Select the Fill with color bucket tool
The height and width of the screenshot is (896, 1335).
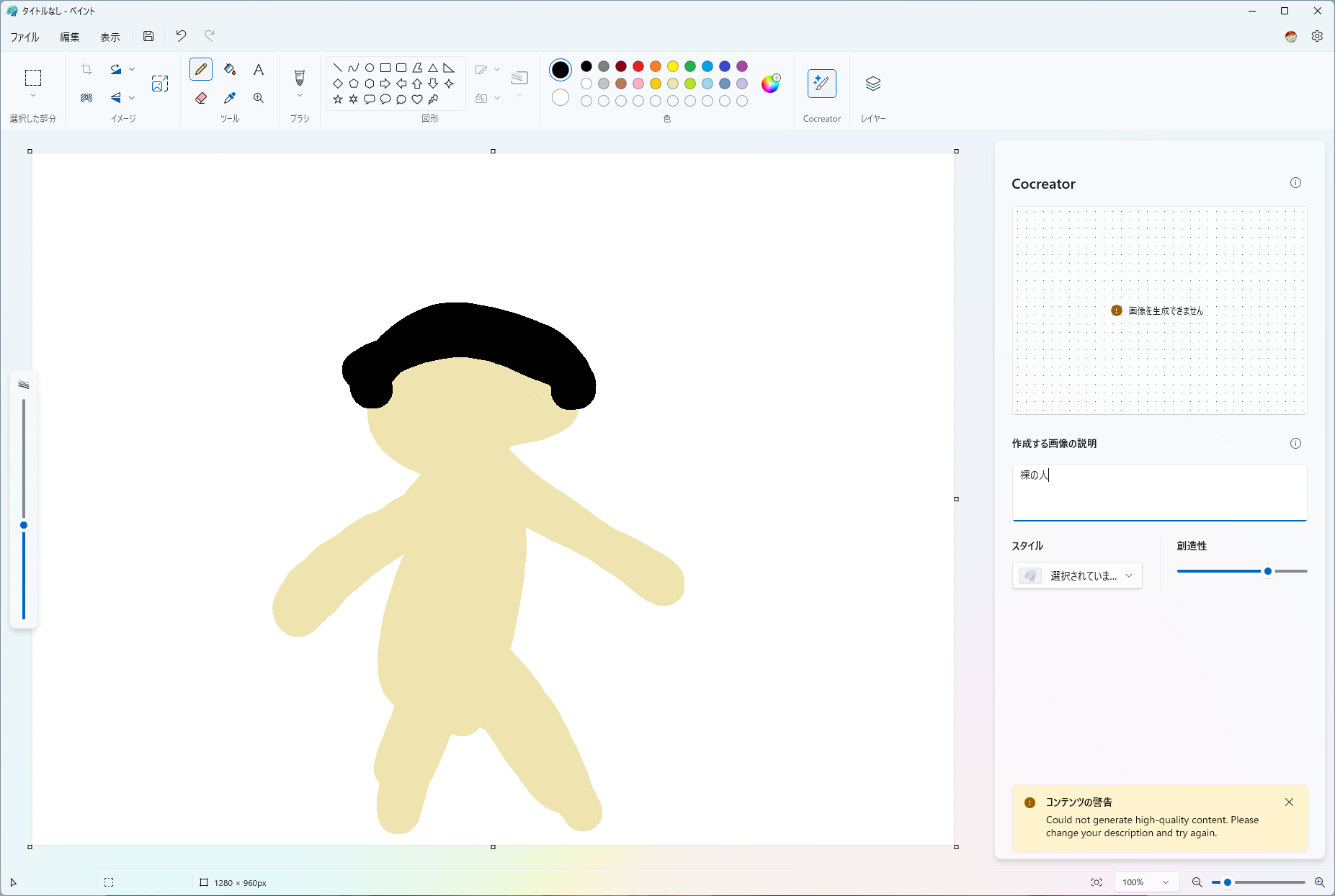(x=230, y=69)
